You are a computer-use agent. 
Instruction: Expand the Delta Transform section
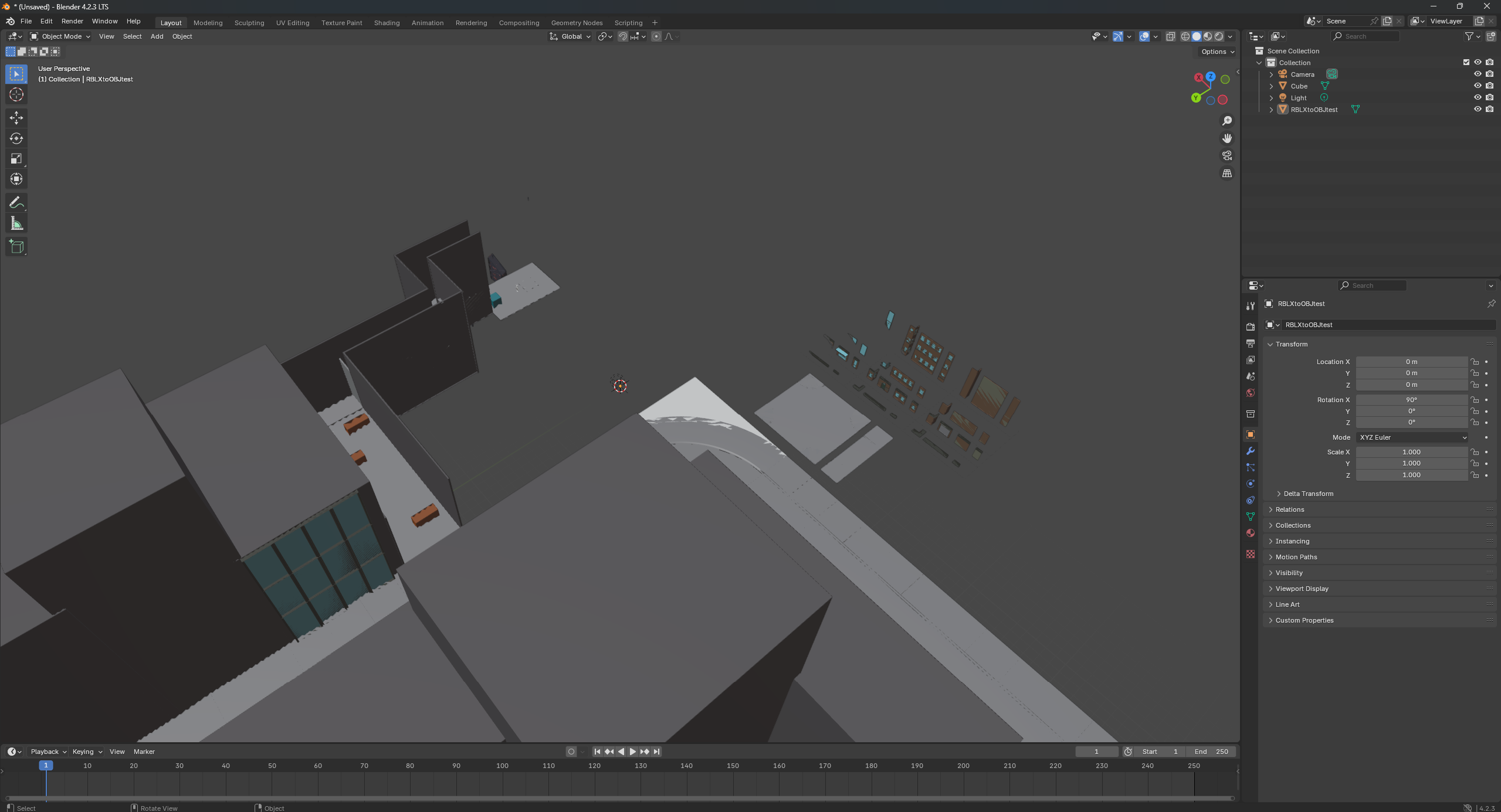point(1308,494)
